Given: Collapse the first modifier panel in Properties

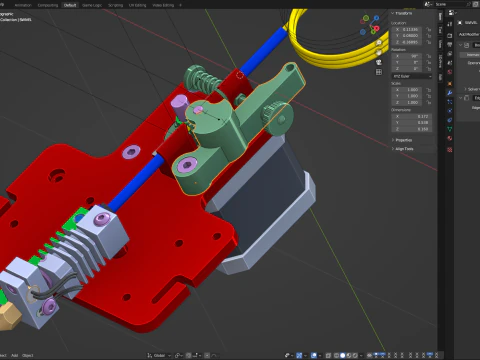Looking at the screenshot, I should click(461, 45).
